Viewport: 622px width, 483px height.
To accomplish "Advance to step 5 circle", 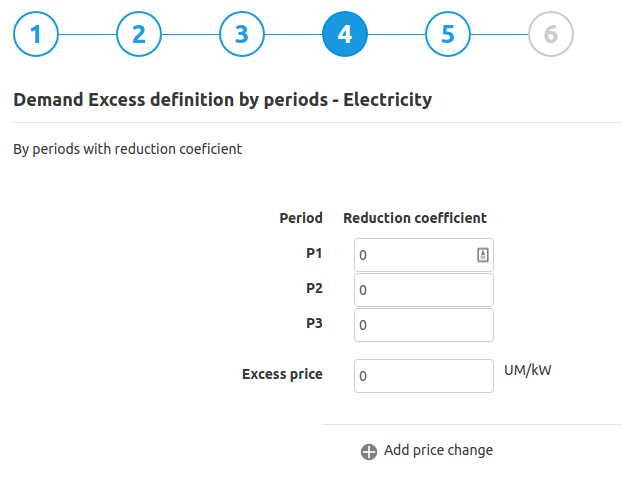I will 448,34.
